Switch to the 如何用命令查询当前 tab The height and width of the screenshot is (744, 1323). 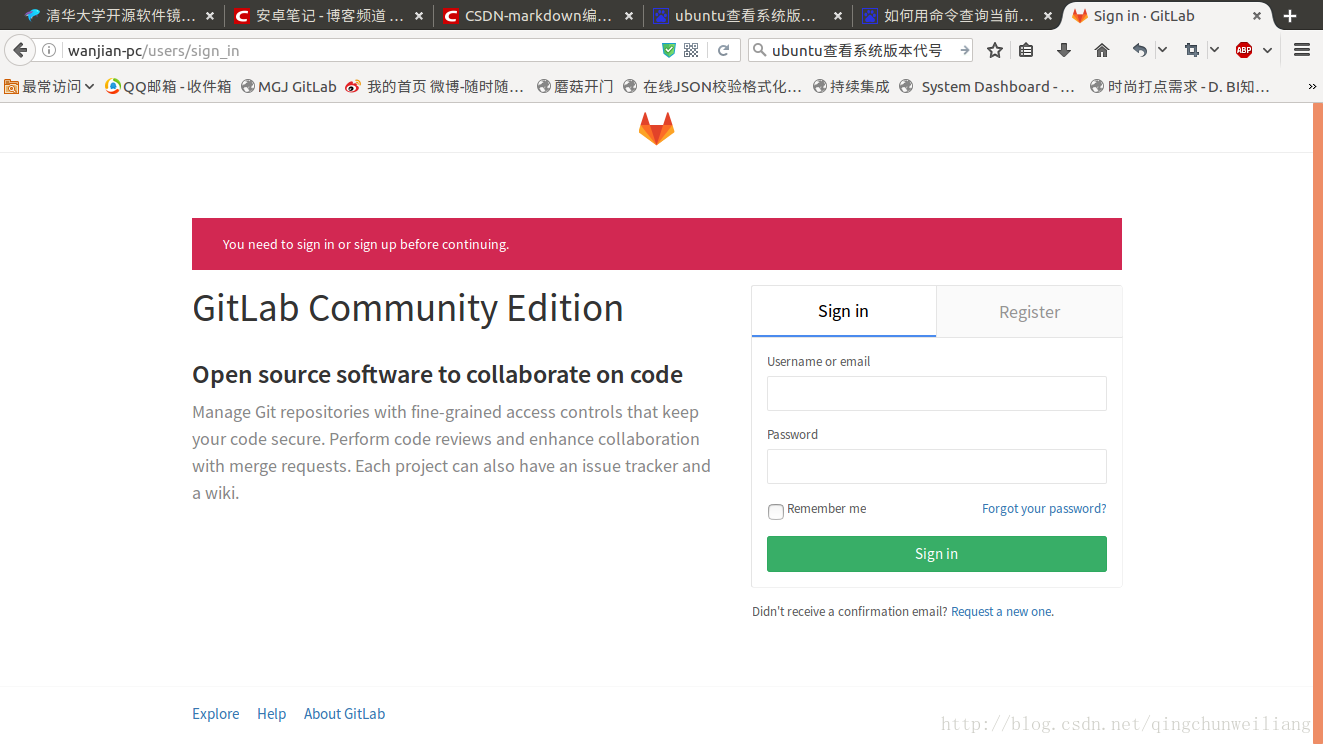pyautogui.click(x=958, y=16)
